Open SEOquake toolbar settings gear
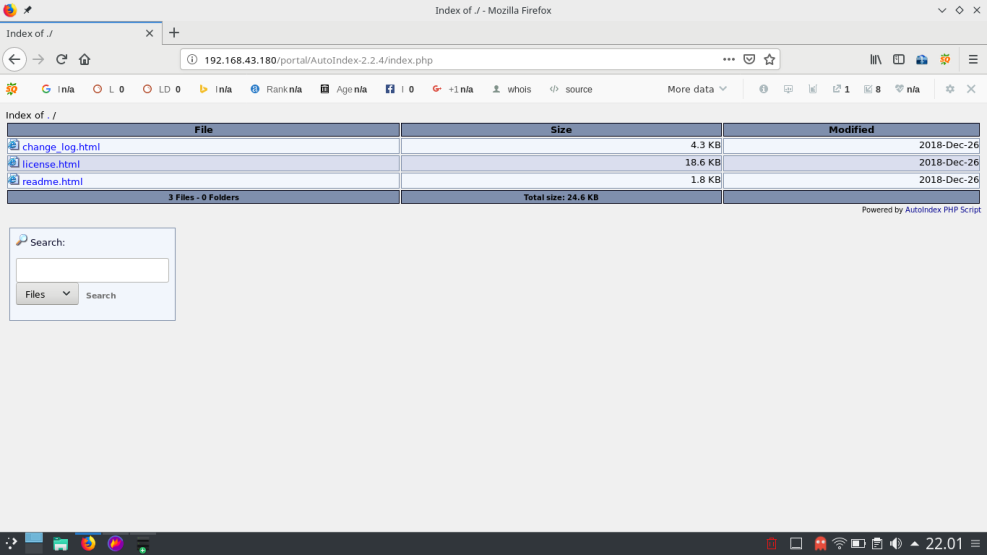Viewport: 987px width, 555px height. point(950,89)
